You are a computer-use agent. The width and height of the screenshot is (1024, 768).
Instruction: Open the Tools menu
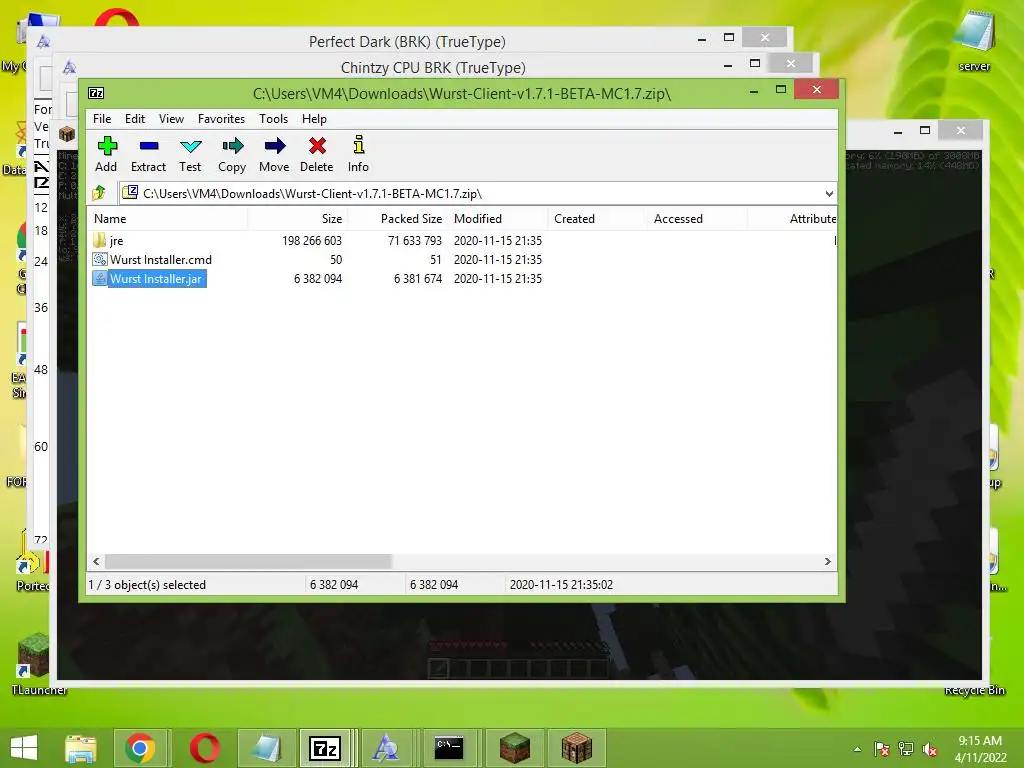tap(273, 119)
